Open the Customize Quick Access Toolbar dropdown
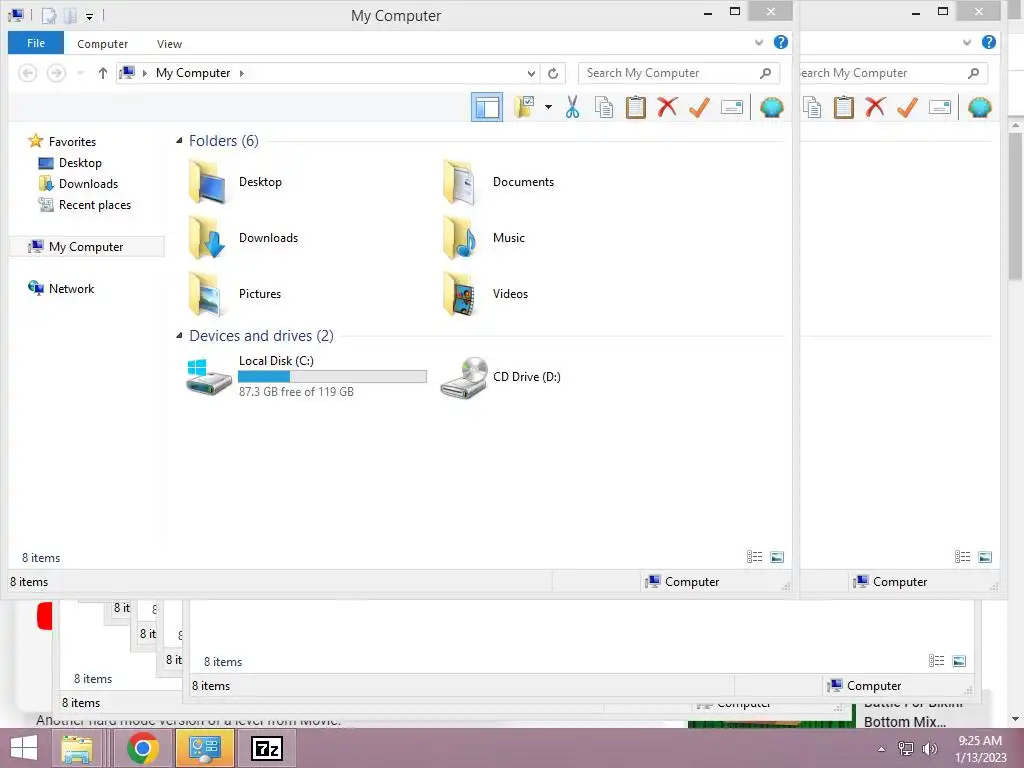This screenshot has height=768, width=1024. (89, 16)
